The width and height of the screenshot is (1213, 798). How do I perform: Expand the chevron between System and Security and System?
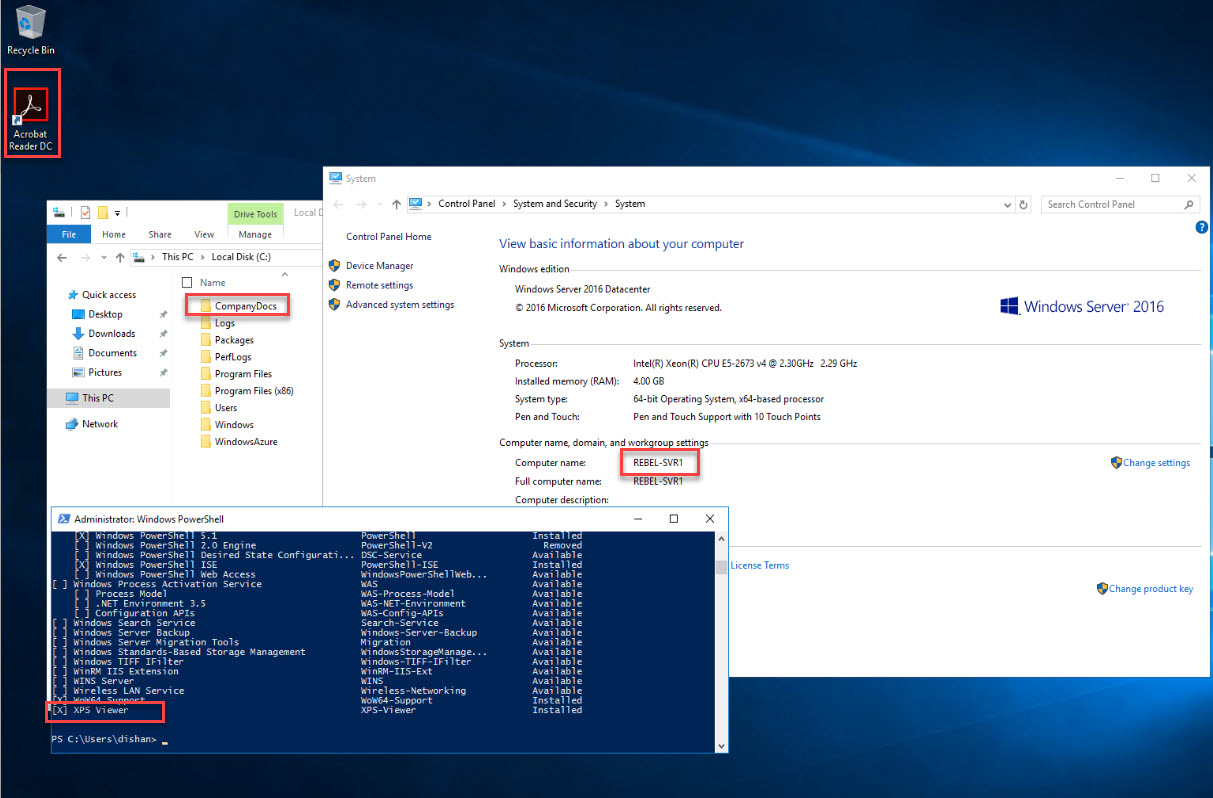pyautogui.click(x=606, y=204)
